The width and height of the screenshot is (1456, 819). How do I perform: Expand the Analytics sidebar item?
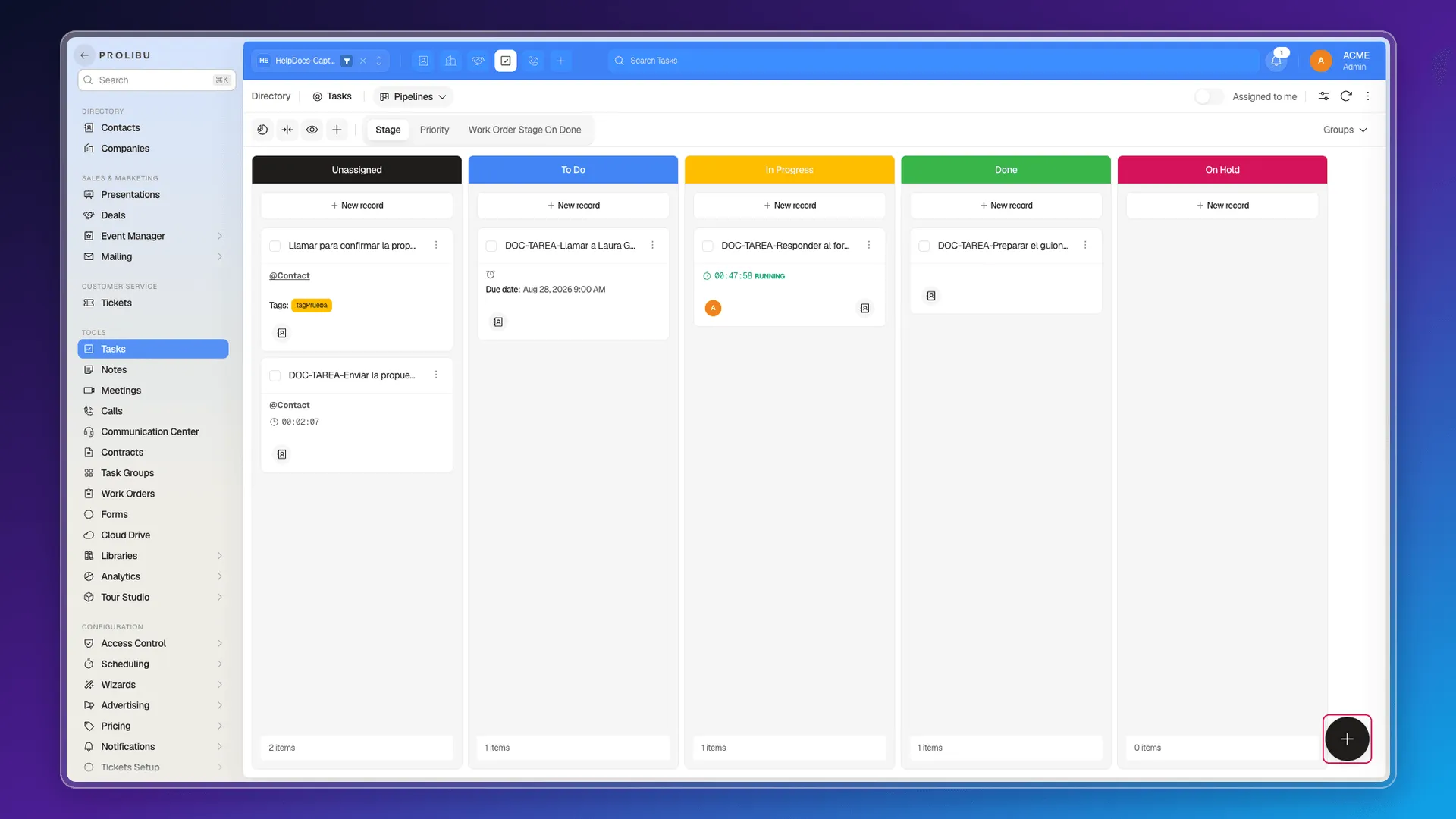pos(220,576)
